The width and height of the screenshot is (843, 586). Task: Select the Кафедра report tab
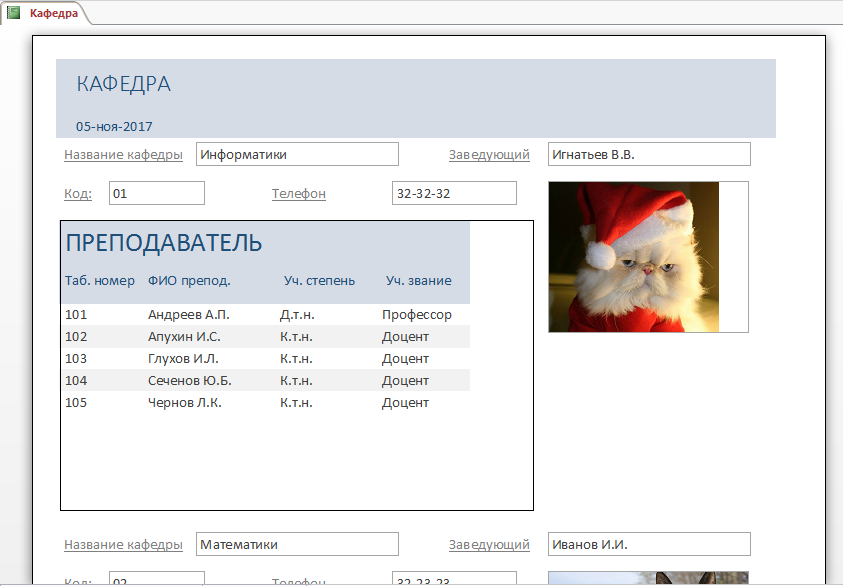(46, 13)
